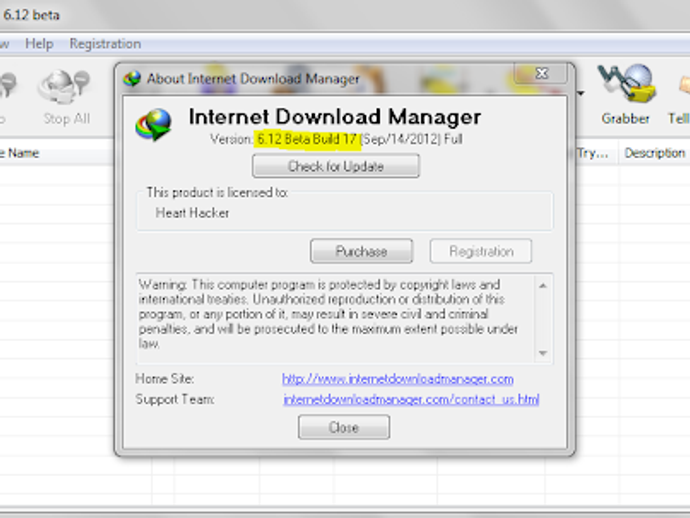
Task: Click the 'Home Site:' label
Action: 165,379
